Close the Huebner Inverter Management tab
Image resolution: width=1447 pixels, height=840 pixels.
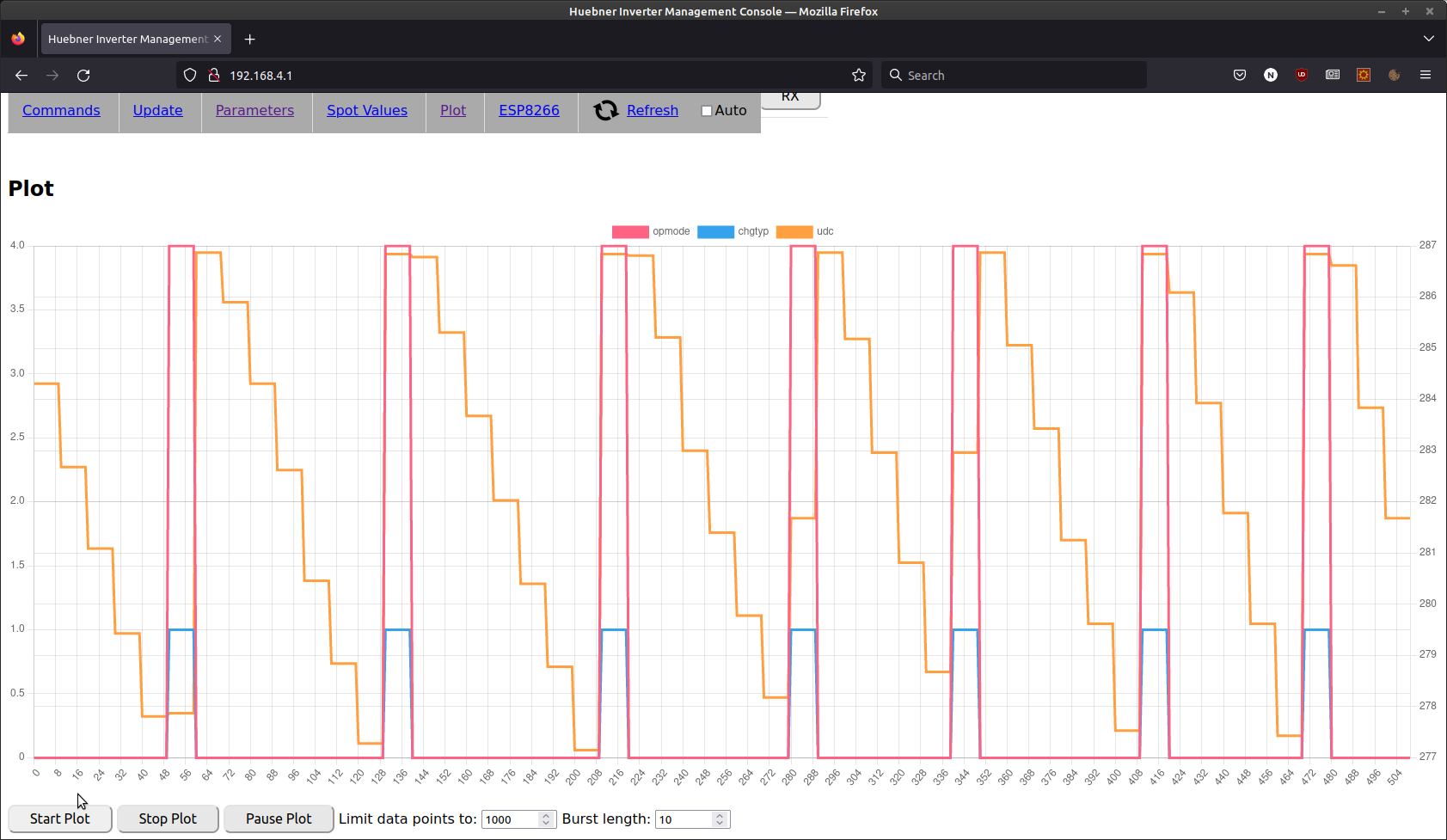tap(218, 39)
